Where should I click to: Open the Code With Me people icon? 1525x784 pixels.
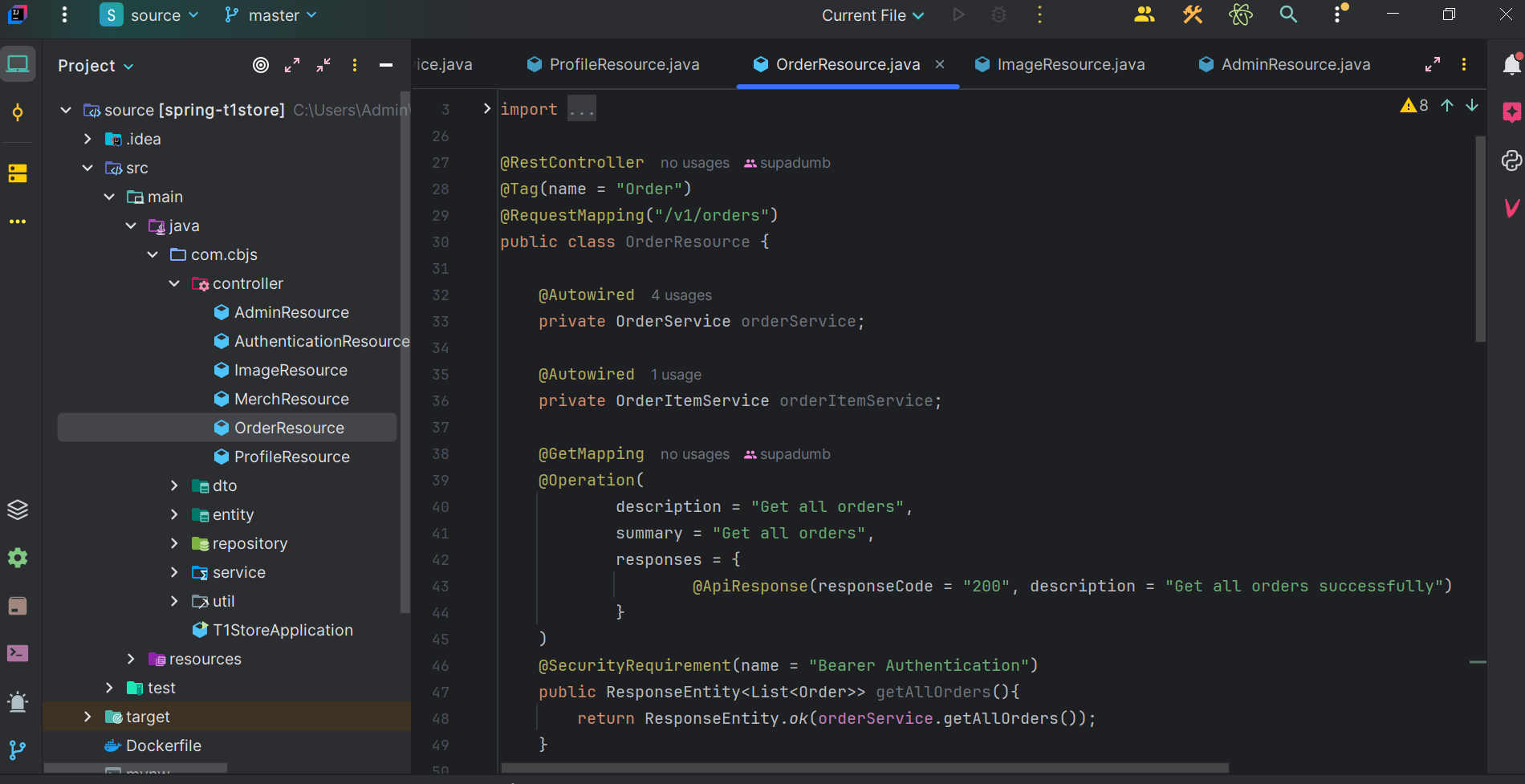1144,14
